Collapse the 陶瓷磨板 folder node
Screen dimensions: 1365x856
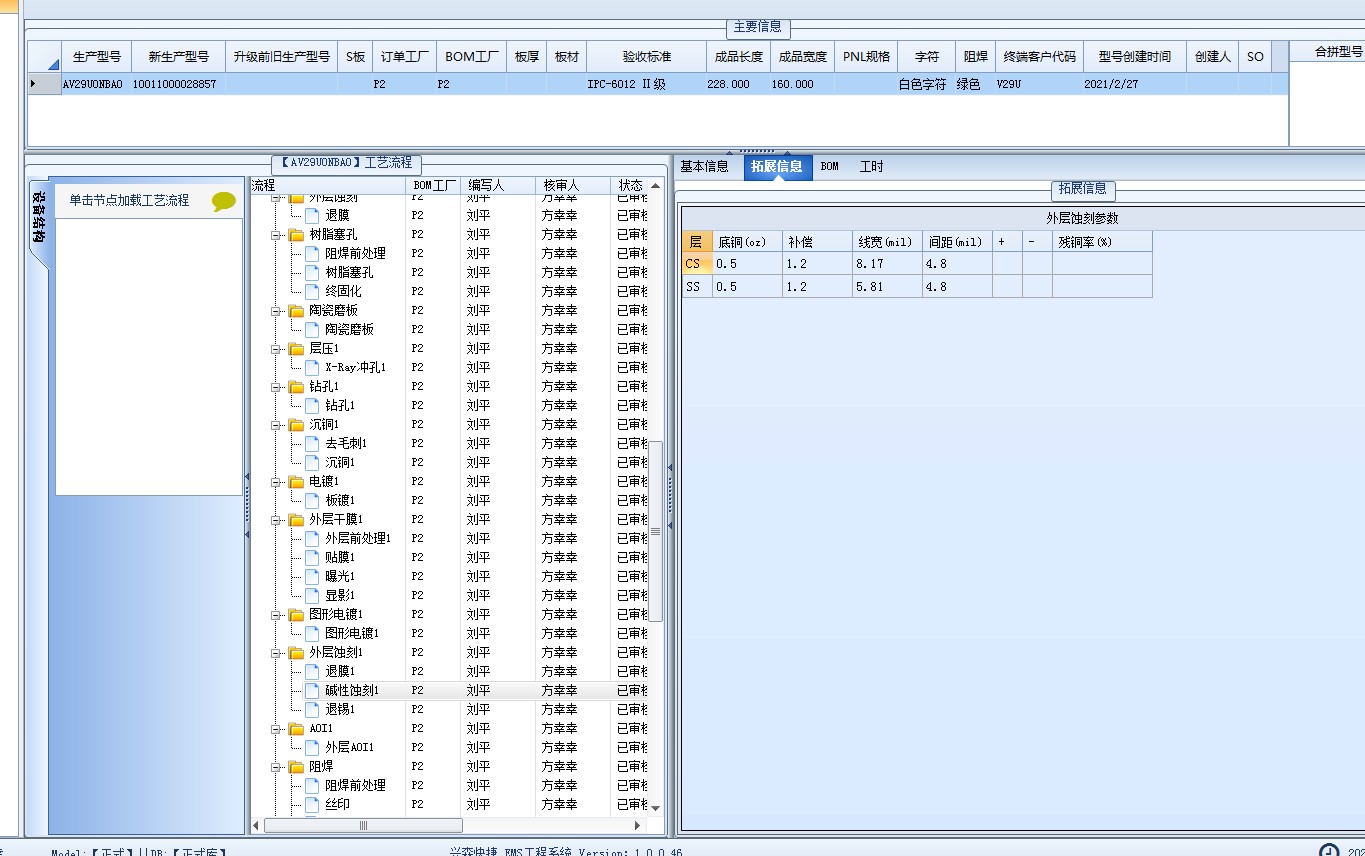click(275, 310)
